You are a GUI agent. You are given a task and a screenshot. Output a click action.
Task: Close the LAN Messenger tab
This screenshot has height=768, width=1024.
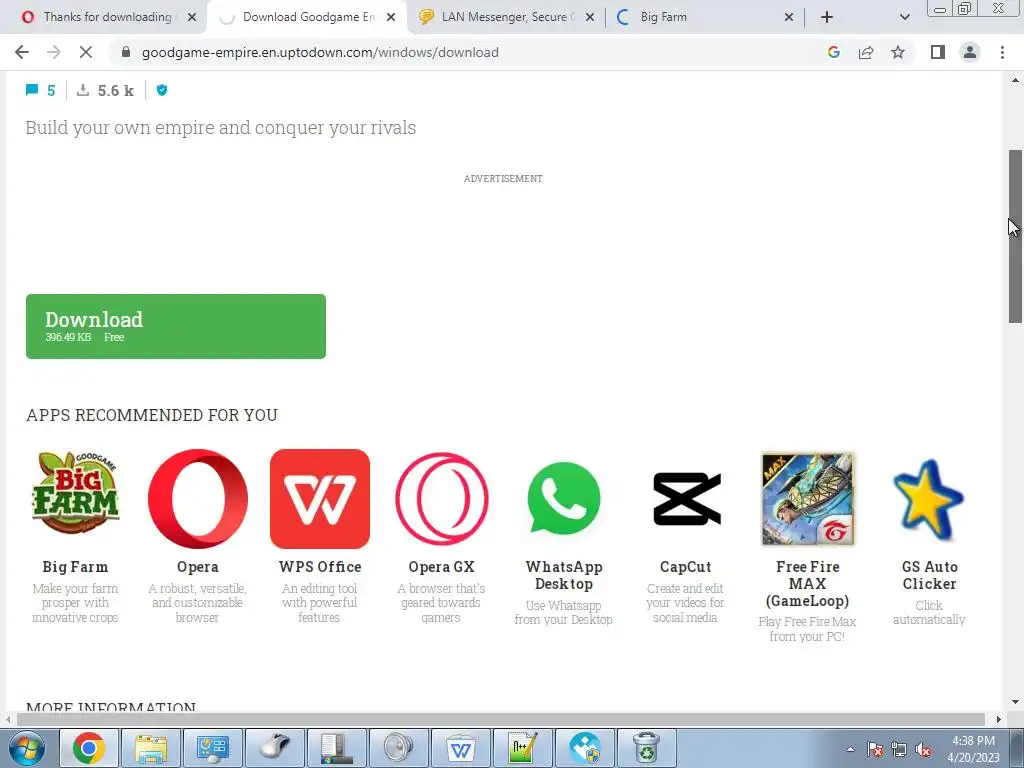590,17
